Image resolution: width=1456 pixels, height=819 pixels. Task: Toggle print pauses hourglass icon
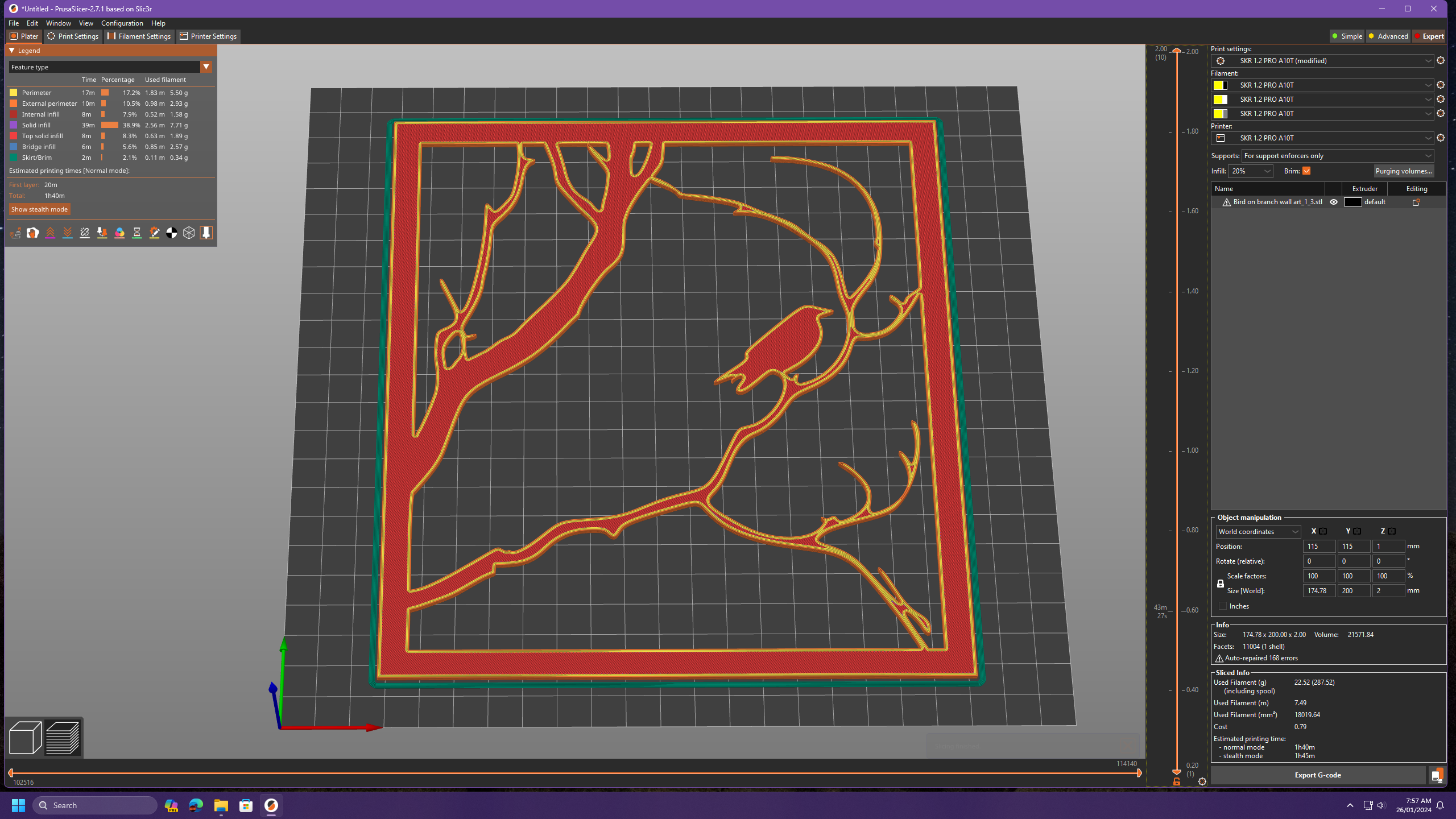click(x=137, y=233)
